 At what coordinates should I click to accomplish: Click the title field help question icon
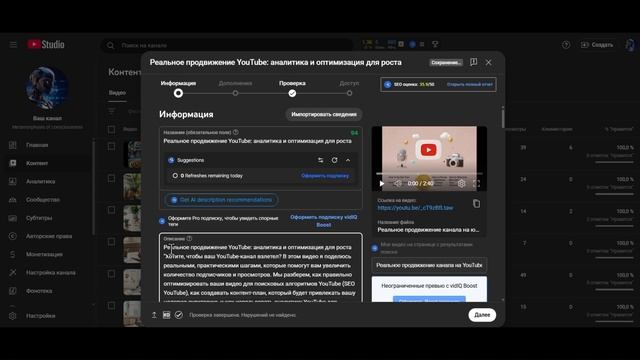[x=236, y=132]
